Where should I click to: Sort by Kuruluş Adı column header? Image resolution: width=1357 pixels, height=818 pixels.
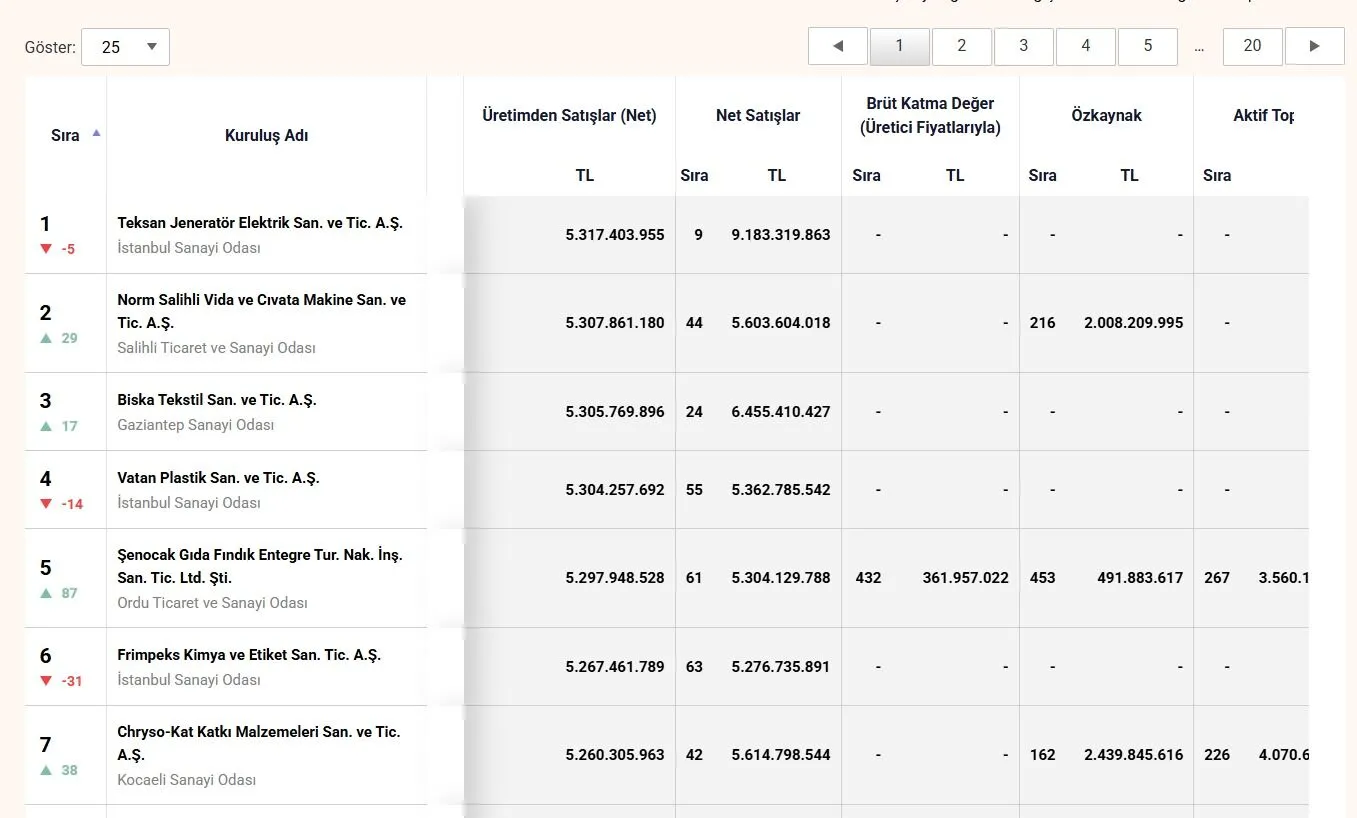267,136
